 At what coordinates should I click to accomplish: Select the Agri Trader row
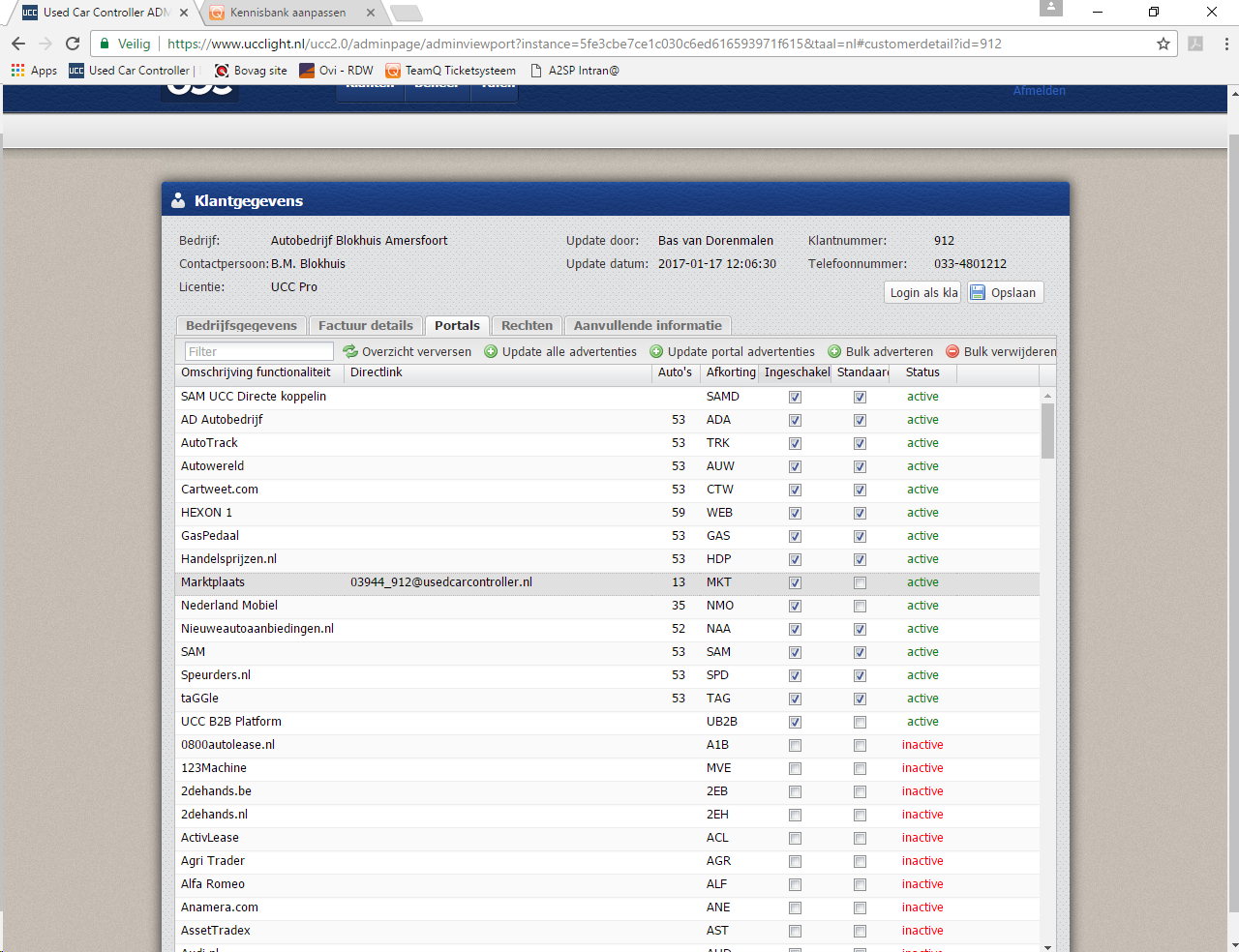click(609, 861)
